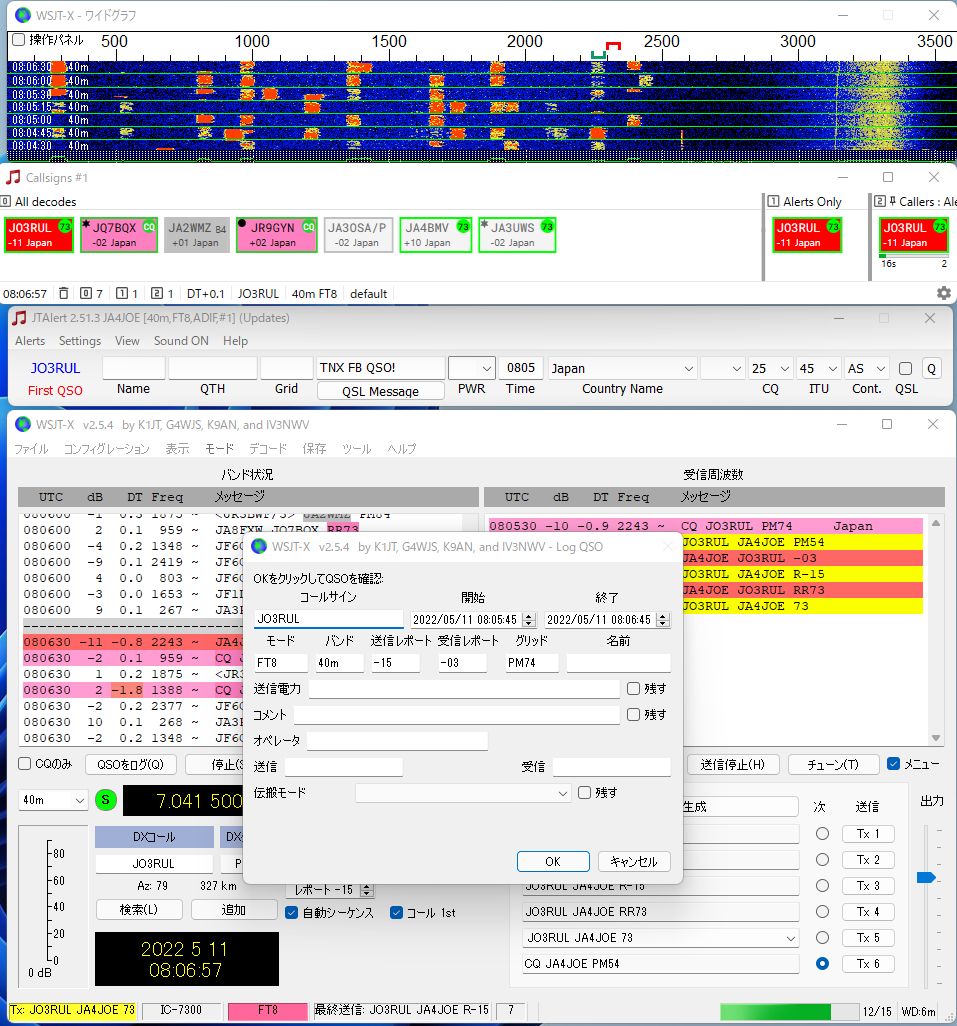Click the 終了 time spinner

pos(663,620)
